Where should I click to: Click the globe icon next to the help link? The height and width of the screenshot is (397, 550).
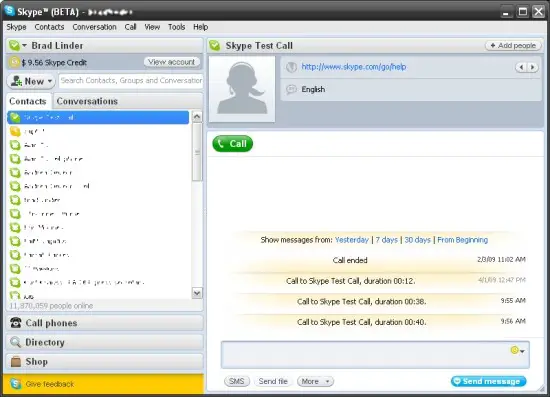pyautogui.click(x=291, y=67)
